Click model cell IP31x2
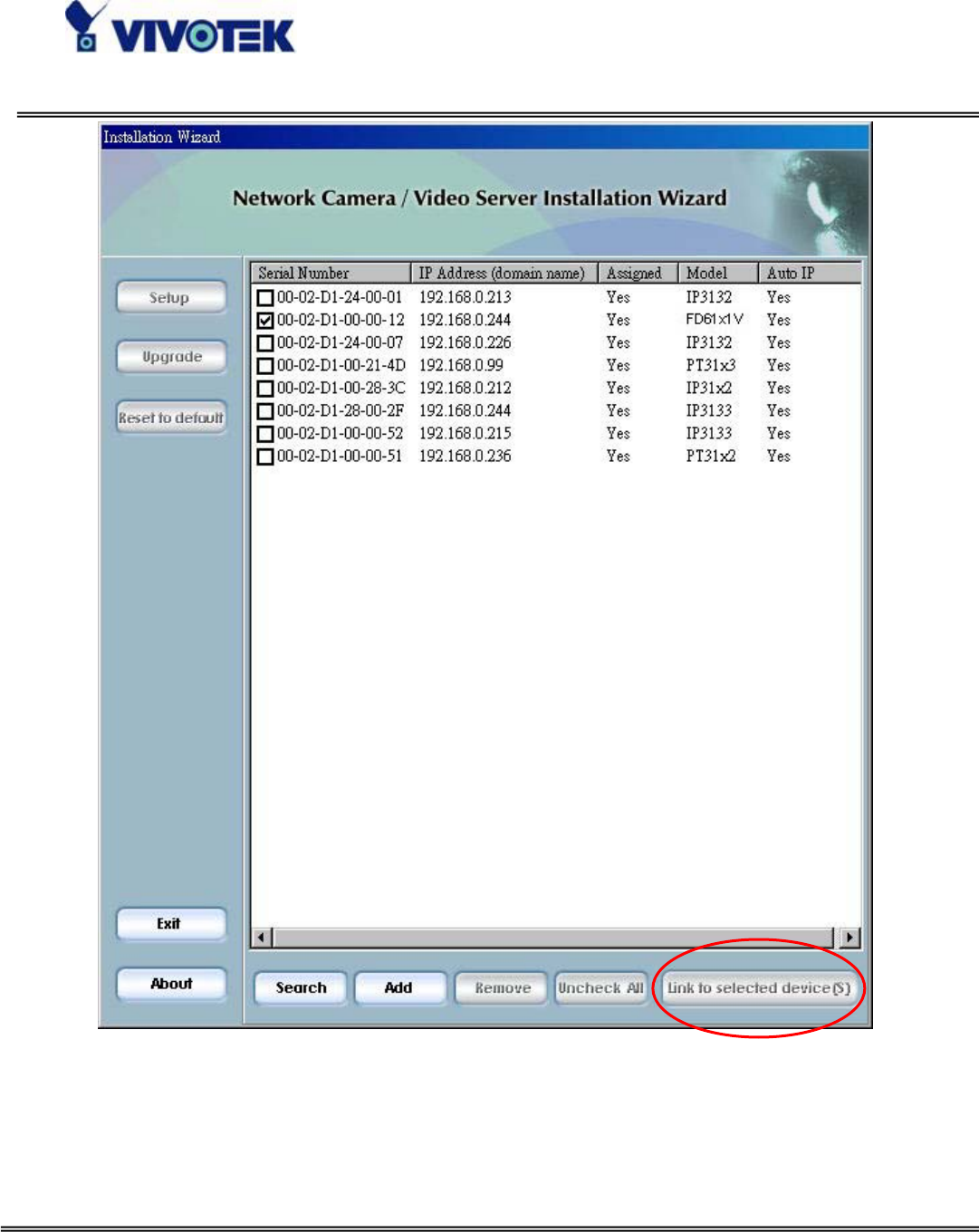This screenshot has height=1232, width=979. [709, 389]
